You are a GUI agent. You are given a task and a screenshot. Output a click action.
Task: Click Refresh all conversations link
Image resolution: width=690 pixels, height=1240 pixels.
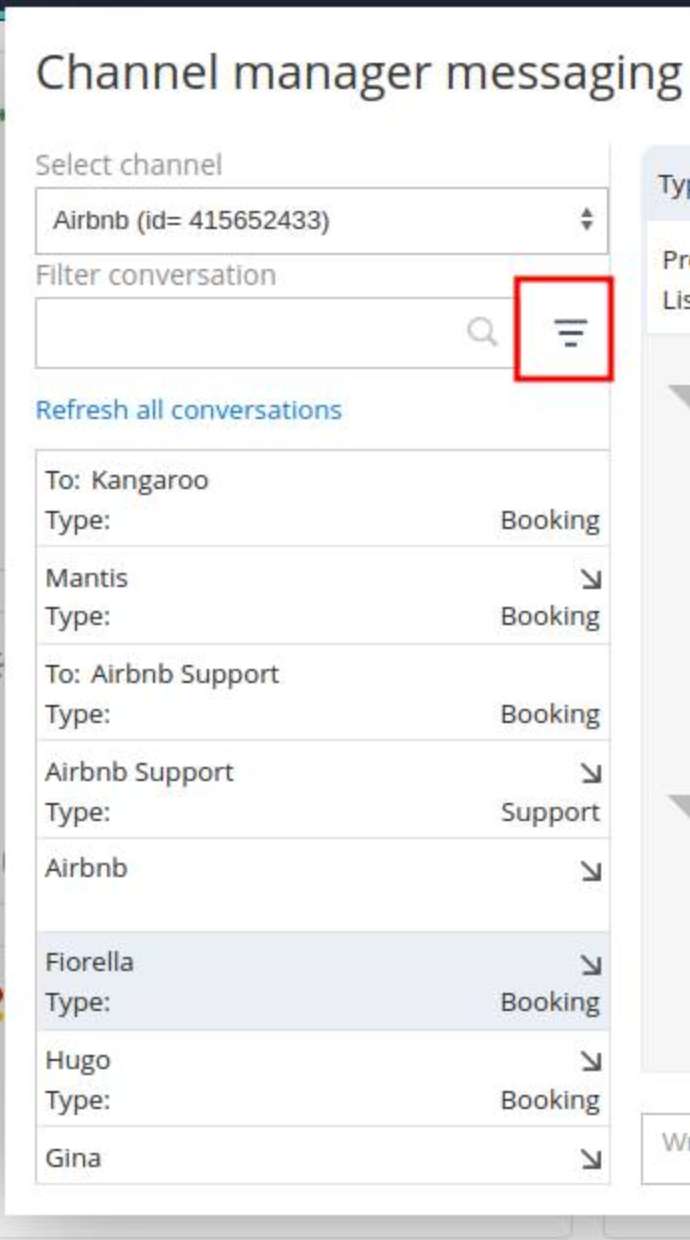[189, 410]
